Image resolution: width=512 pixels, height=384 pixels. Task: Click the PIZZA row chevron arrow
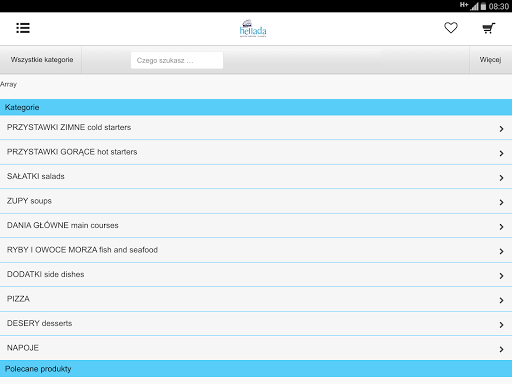coord(501,300)
